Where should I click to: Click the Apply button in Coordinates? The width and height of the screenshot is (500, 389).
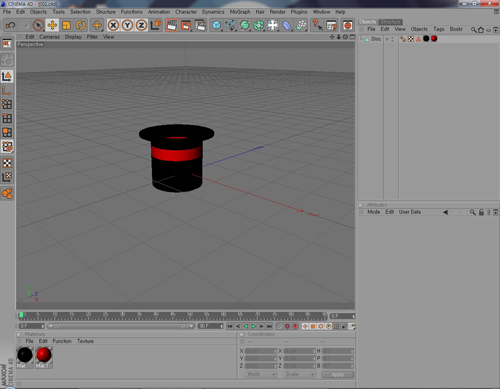pos(337,375)
